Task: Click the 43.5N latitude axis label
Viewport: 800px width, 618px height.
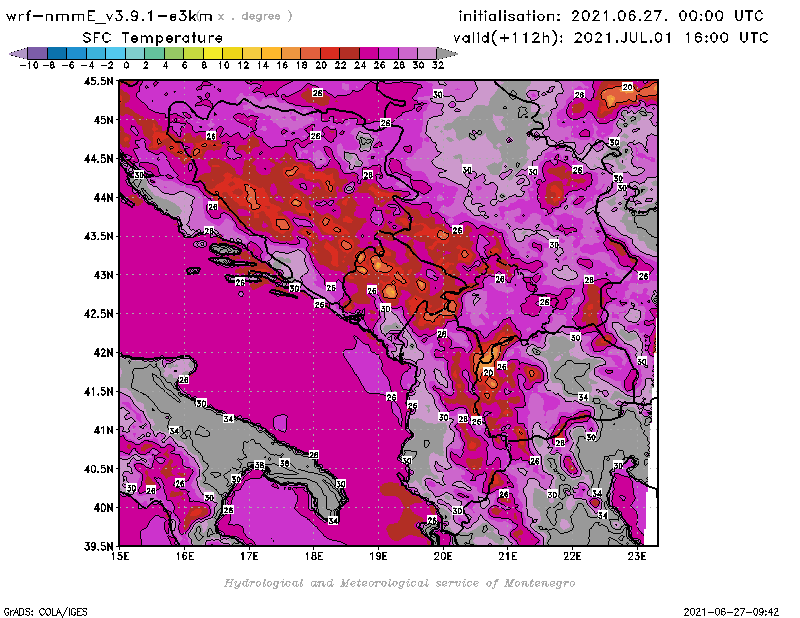Action: click(x=98, y=236)
